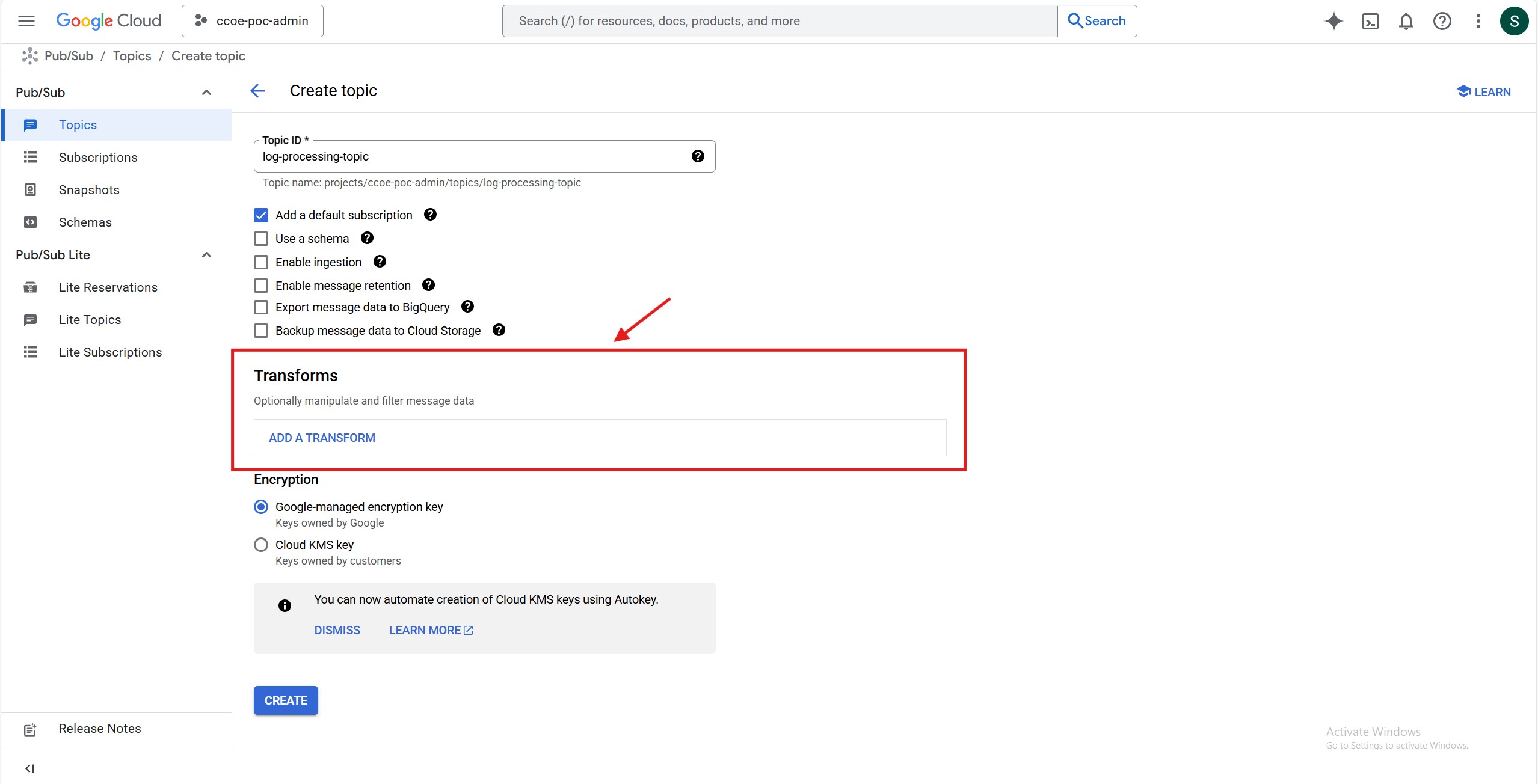The width and height of the screenshot is (1538, 784).
Task: Open the notifications bell
Action: pos(1406,22)
